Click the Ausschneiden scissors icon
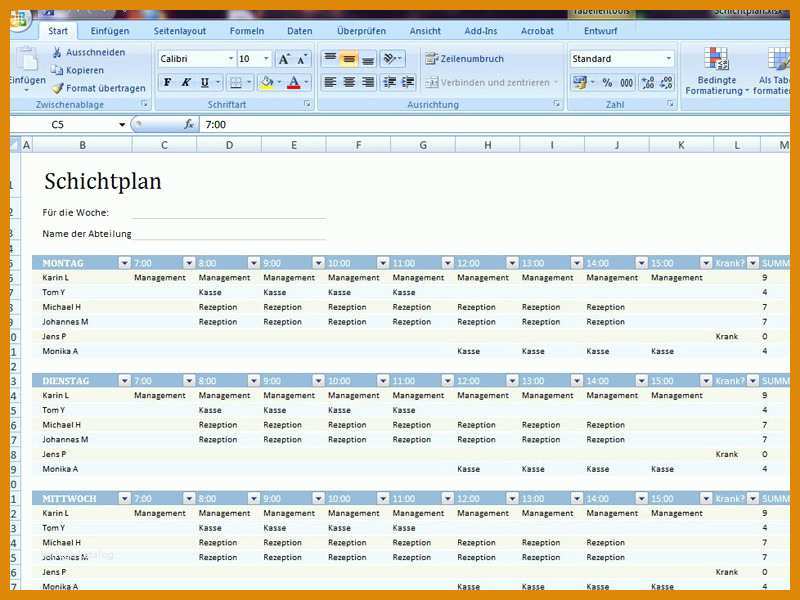This screenshot has height=600, width=800. (x=57, y=52)
